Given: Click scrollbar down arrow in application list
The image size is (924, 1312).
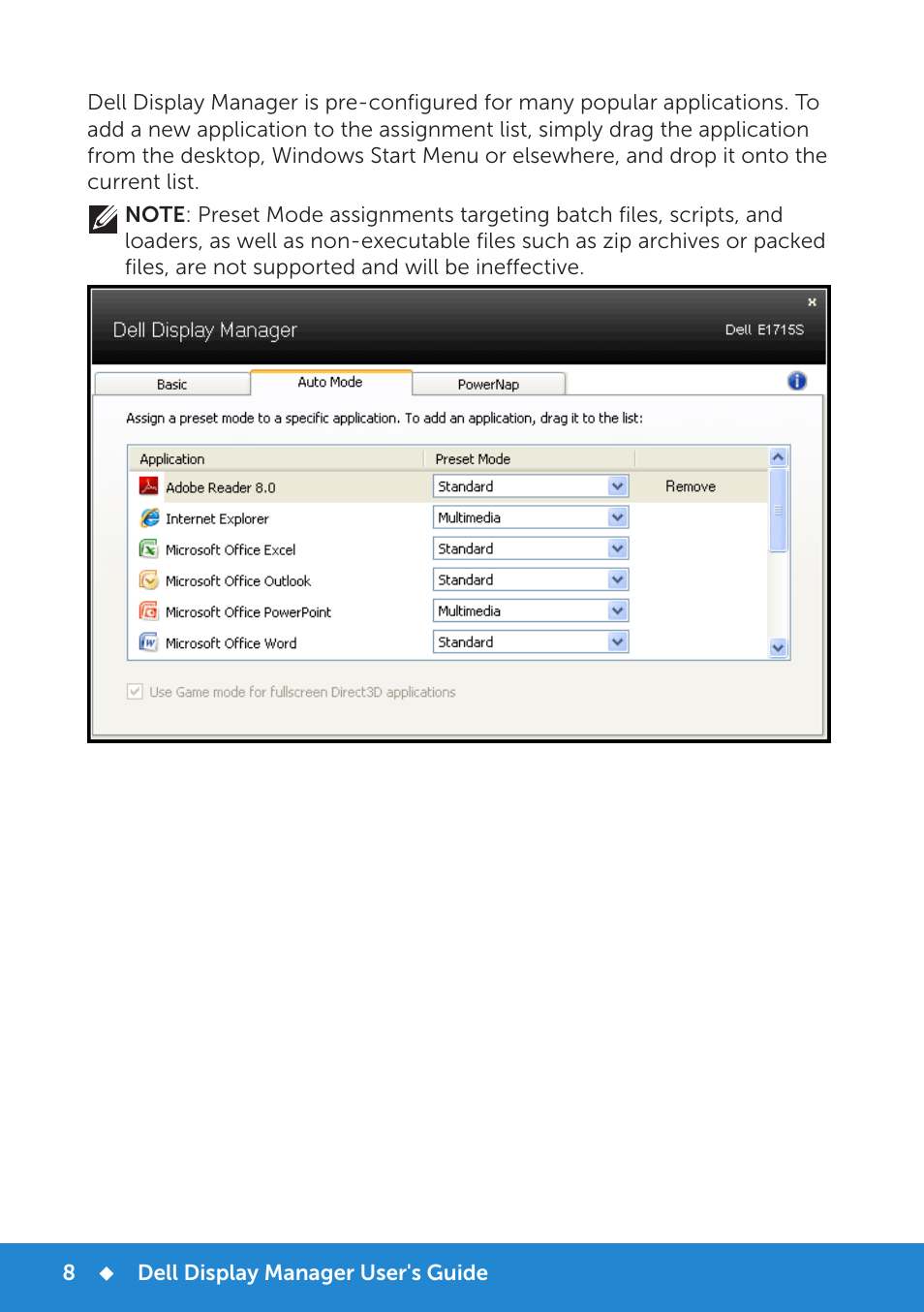Looking at the screenshot, I should tap(778, 648).
